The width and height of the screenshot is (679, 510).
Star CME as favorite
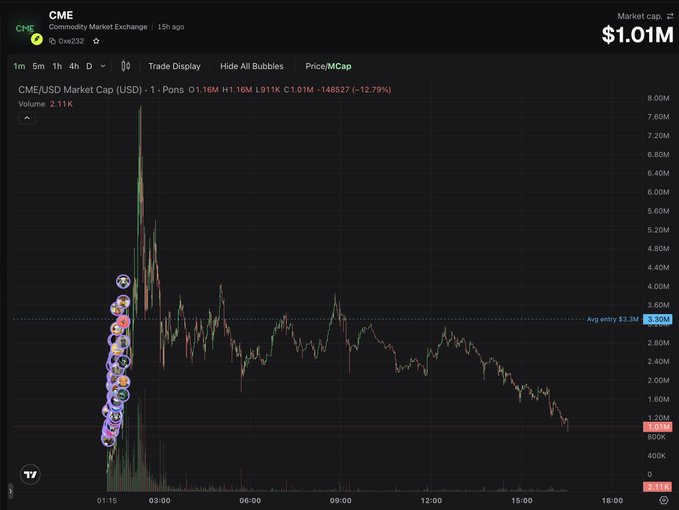click(96, 41)
